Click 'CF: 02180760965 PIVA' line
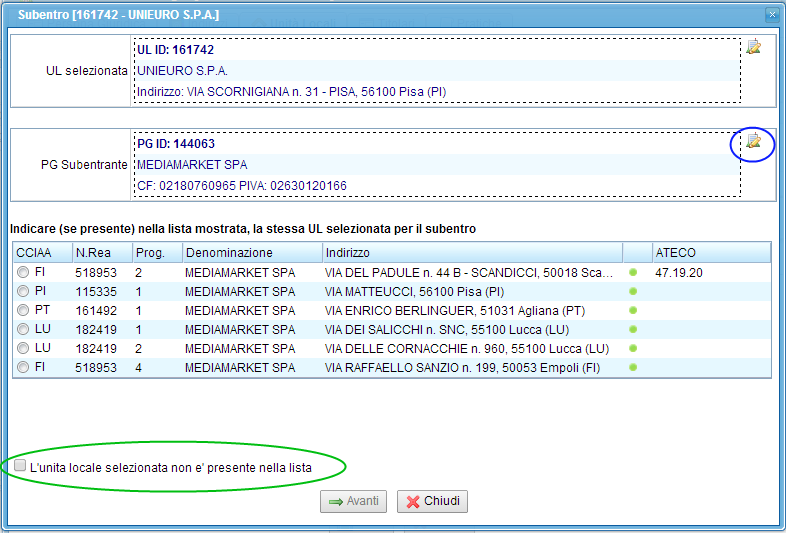This screenshot has width=786, height=533. (242, 186)
